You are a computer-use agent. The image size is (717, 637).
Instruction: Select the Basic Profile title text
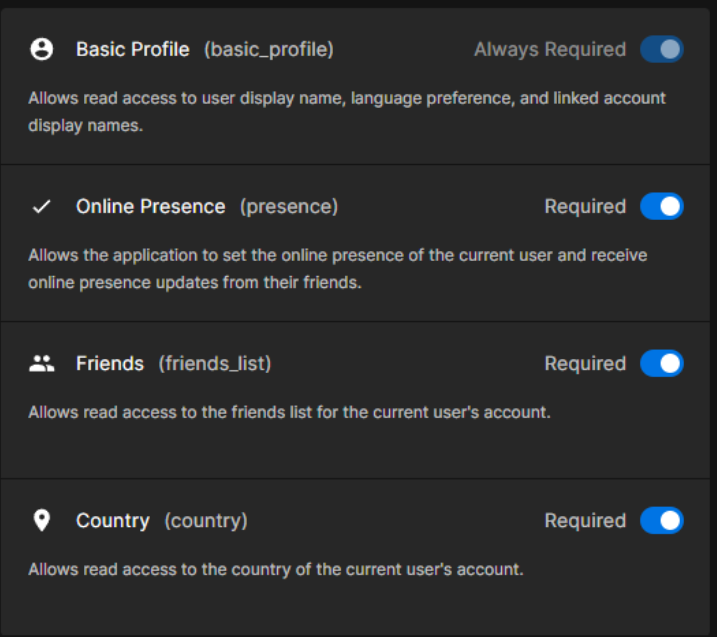[x=133, y=49]
